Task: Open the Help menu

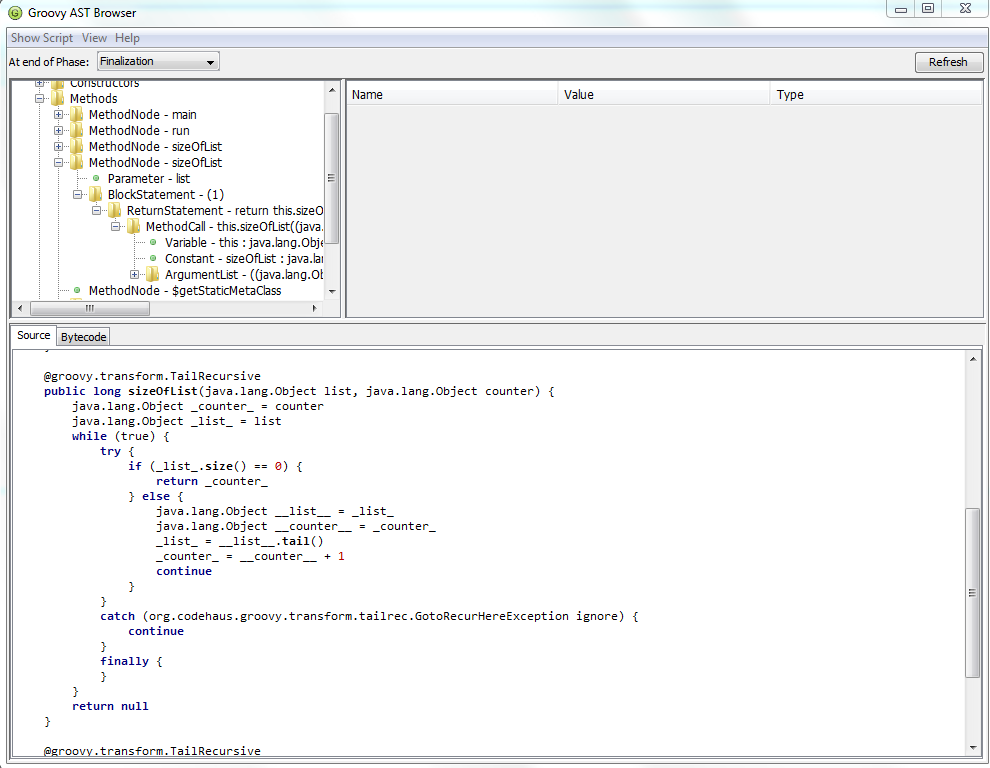Action: 127,38
